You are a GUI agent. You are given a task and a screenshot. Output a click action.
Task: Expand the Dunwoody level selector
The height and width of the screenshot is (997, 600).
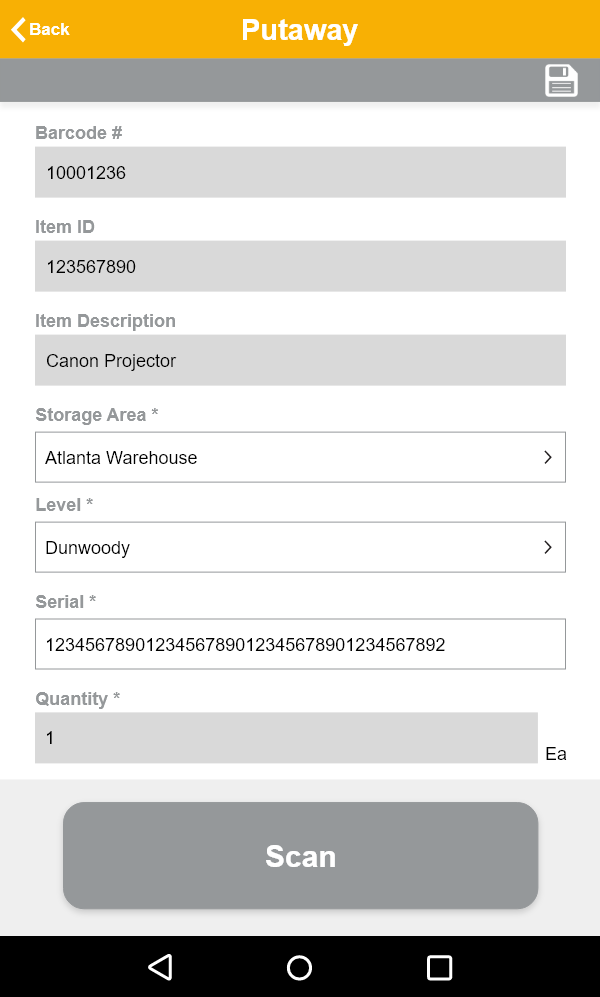[x=280, y=547]
